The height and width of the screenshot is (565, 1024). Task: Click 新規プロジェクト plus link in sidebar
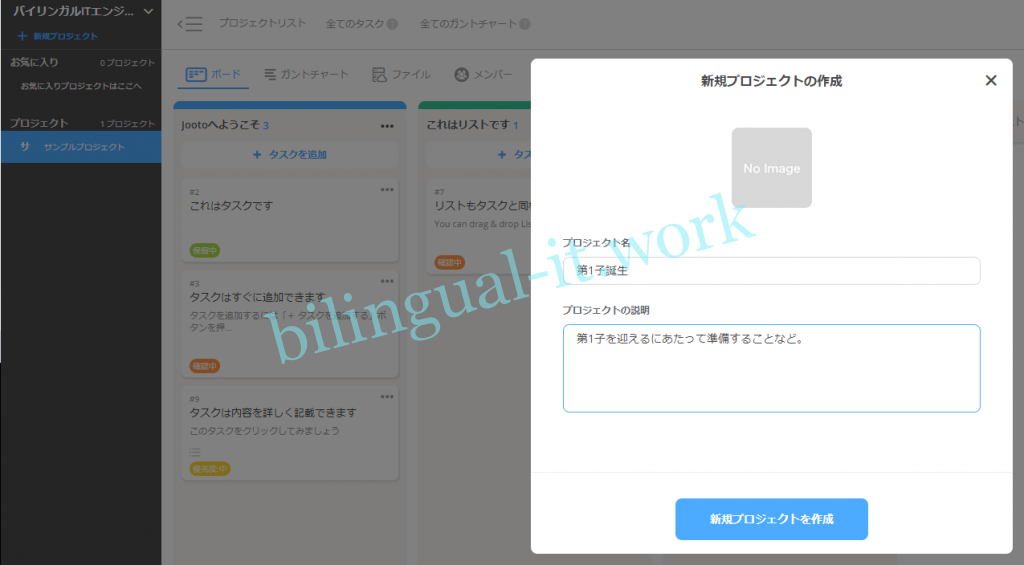tap(58, 36)
